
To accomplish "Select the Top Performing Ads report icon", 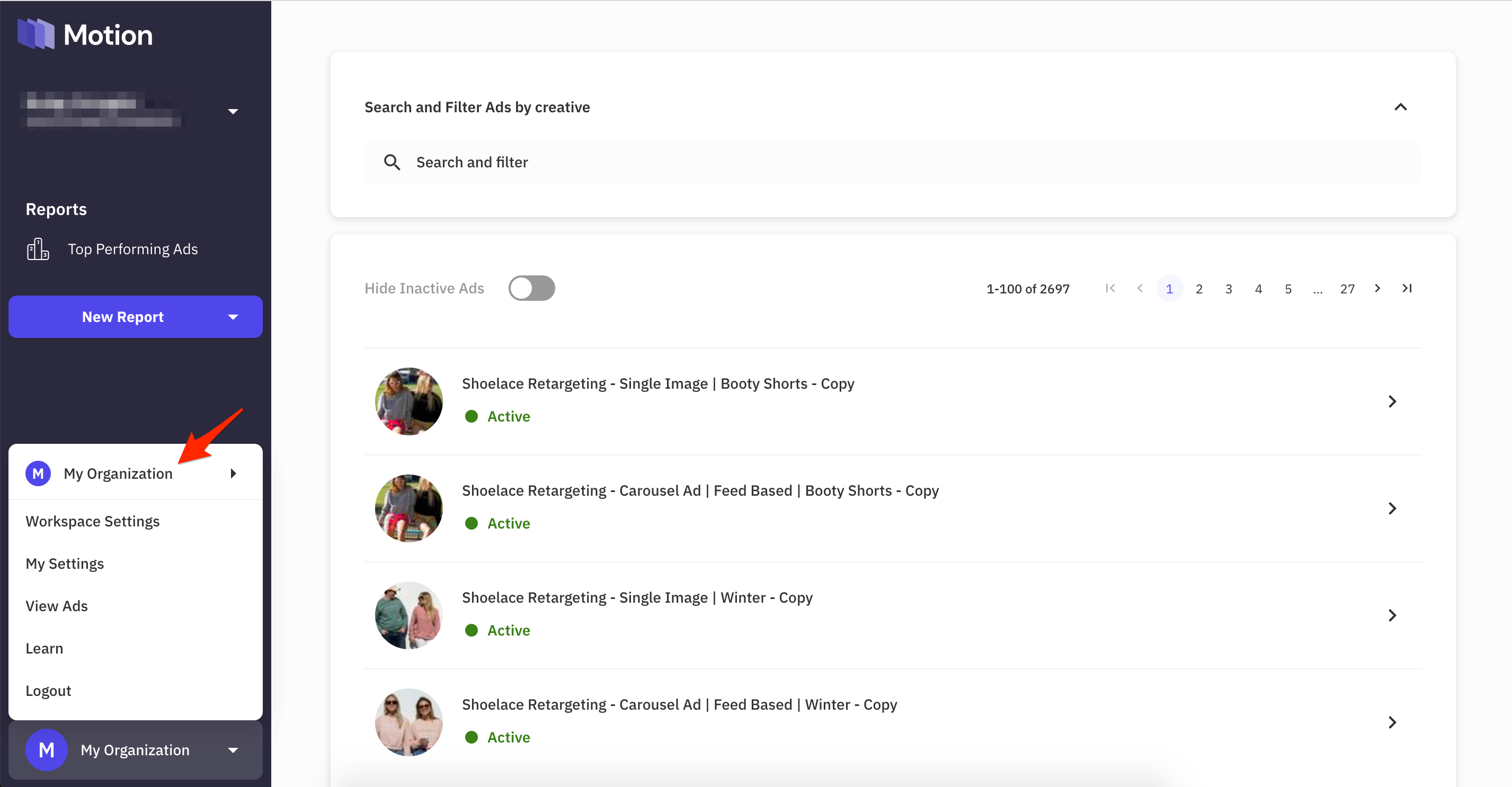I will coord(38,249).
